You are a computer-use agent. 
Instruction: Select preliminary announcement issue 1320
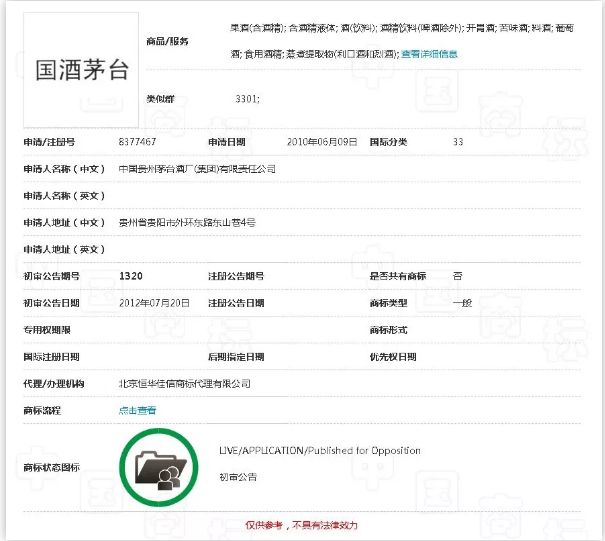131,276
